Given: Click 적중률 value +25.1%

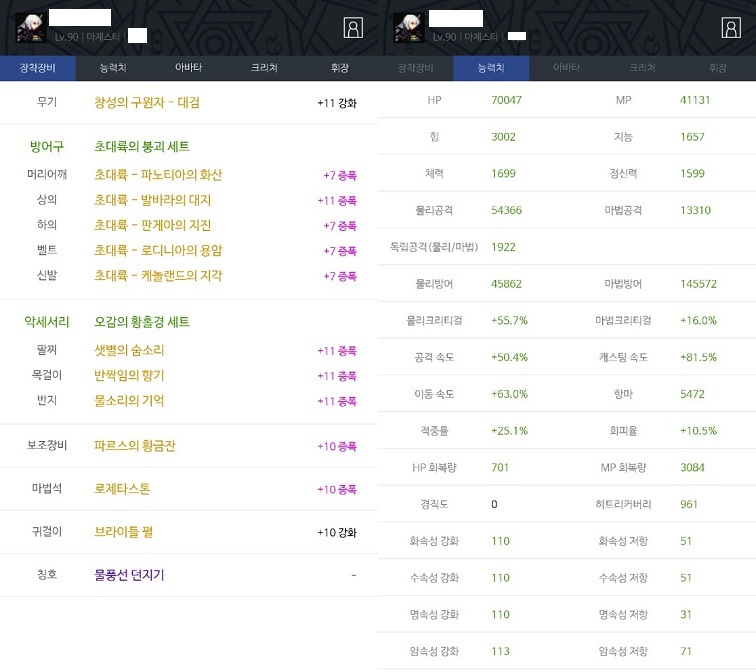Looking at the screenshot, I should (x=509, y=430).
